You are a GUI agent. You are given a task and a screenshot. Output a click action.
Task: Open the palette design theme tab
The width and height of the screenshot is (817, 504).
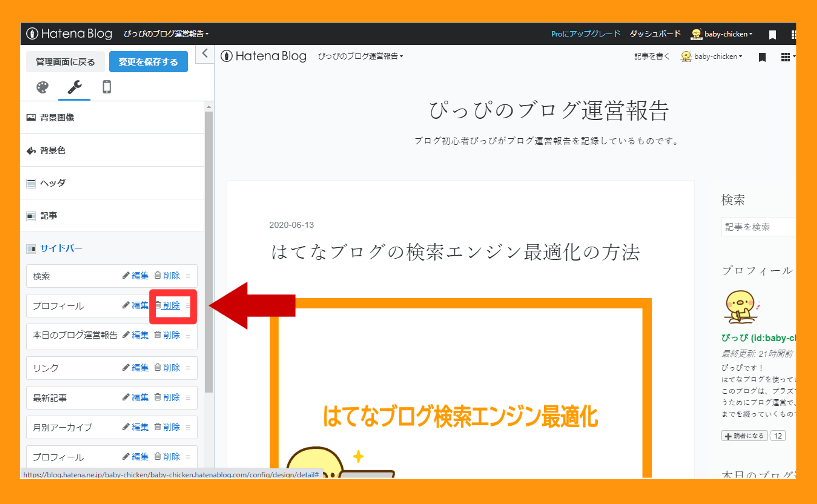point(42,87)
